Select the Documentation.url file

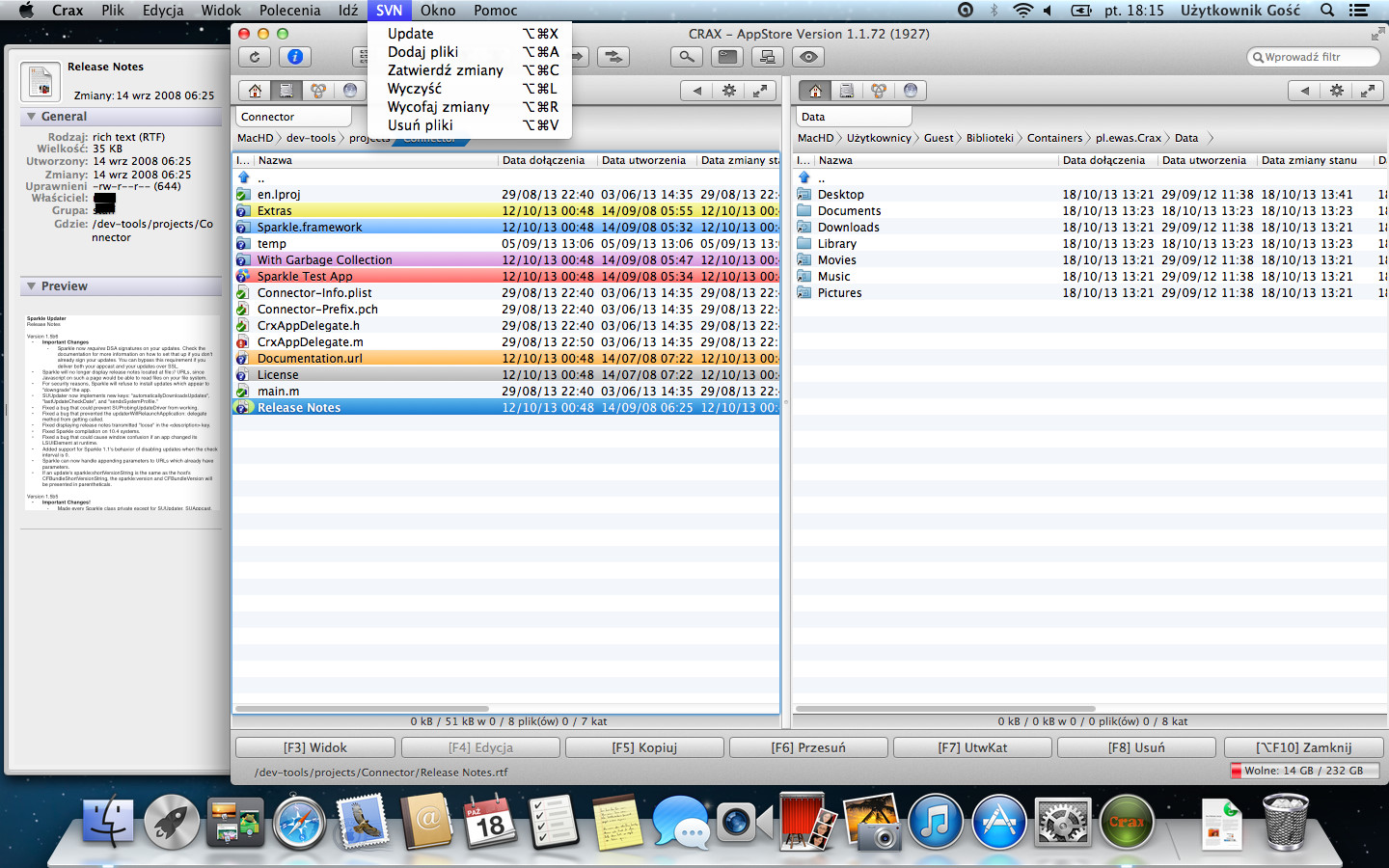point(505,359)
